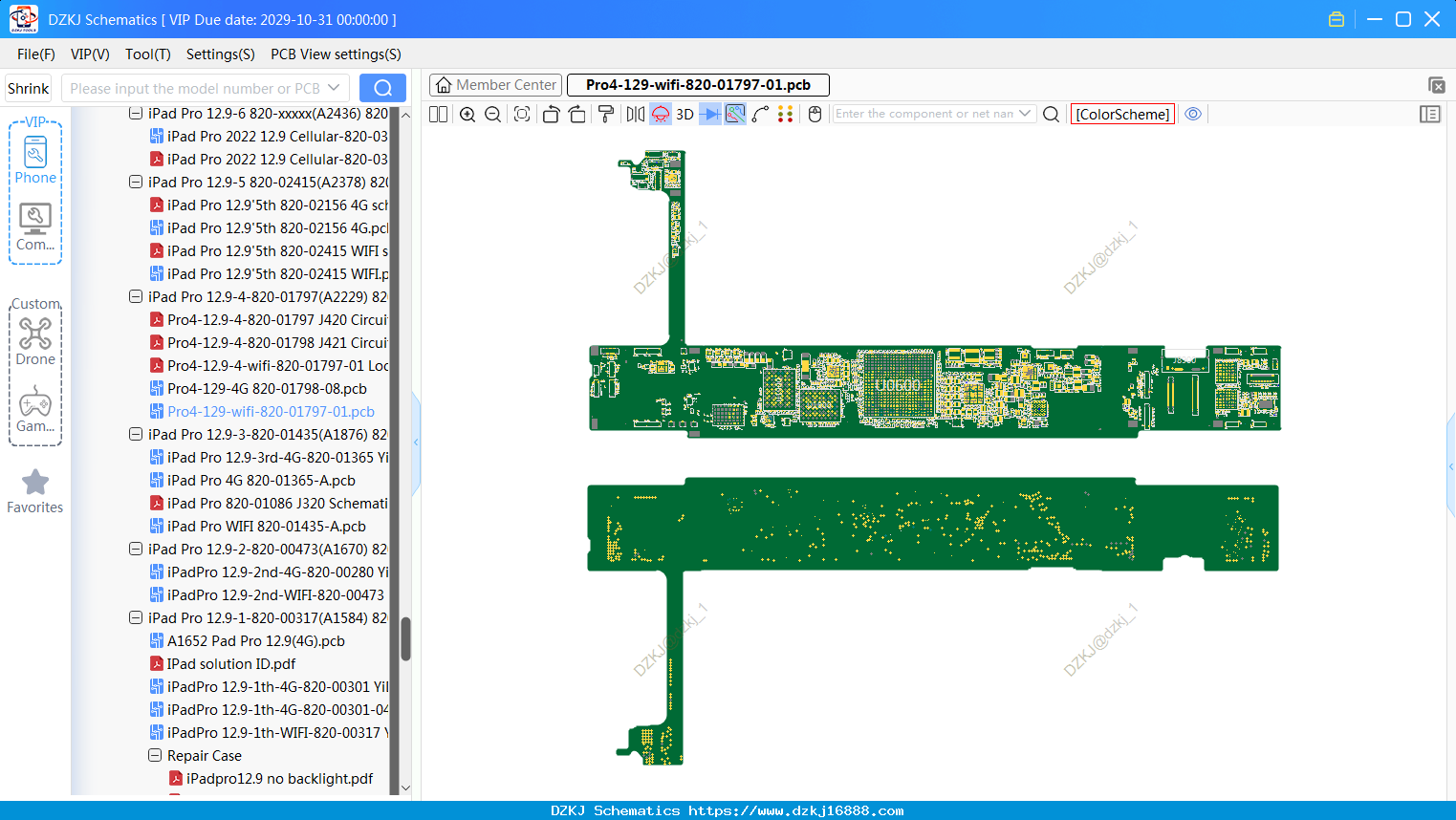Open the Computer category in sidebar
The height and width of the screenshot is (820, 1456).
35,227
